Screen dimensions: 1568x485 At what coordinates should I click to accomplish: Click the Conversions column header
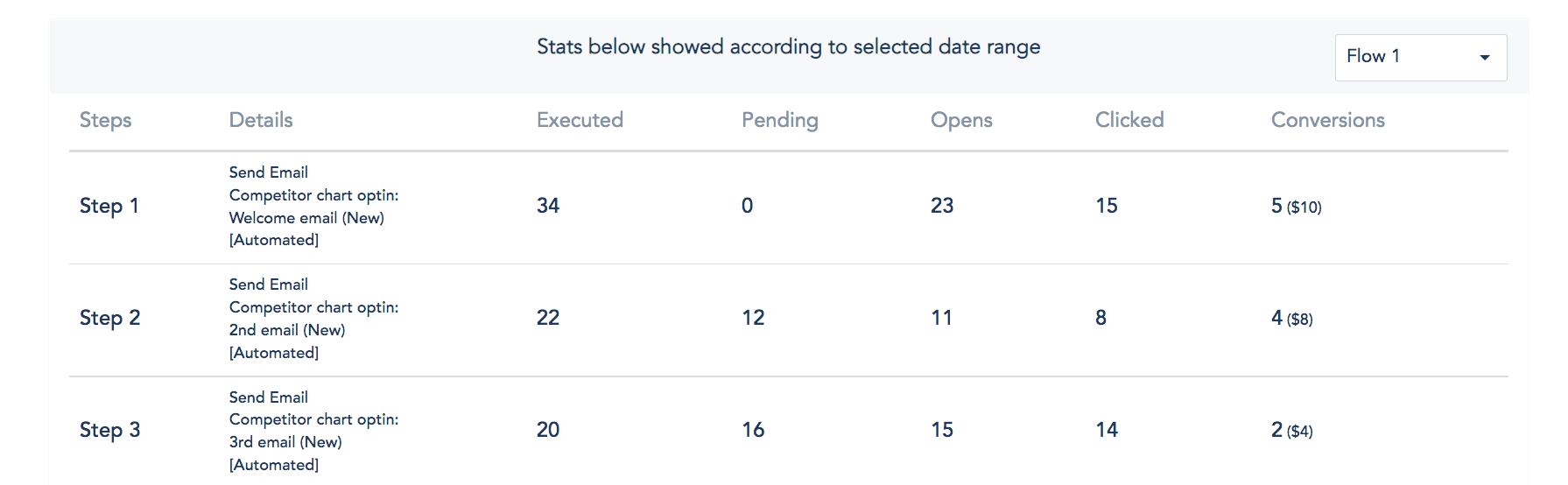coord(1328,120)
